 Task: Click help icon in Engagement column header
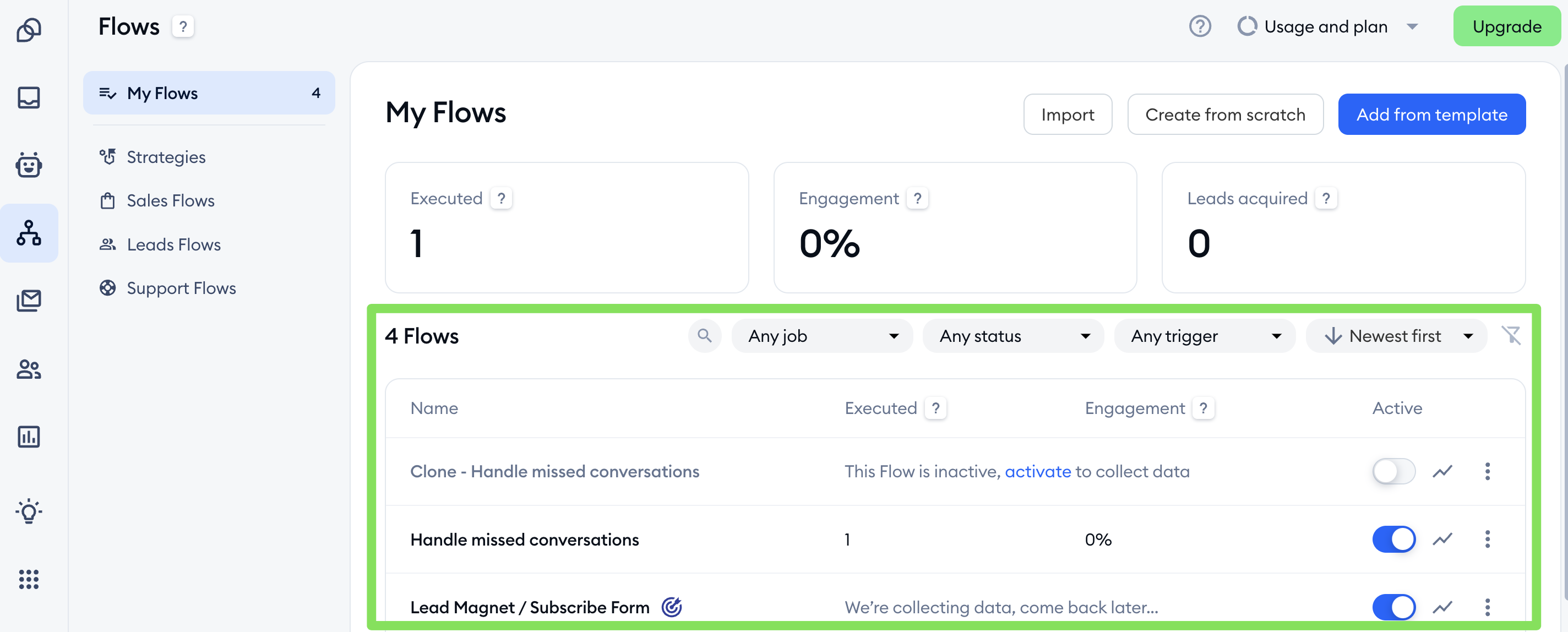tap(1204, 408)
